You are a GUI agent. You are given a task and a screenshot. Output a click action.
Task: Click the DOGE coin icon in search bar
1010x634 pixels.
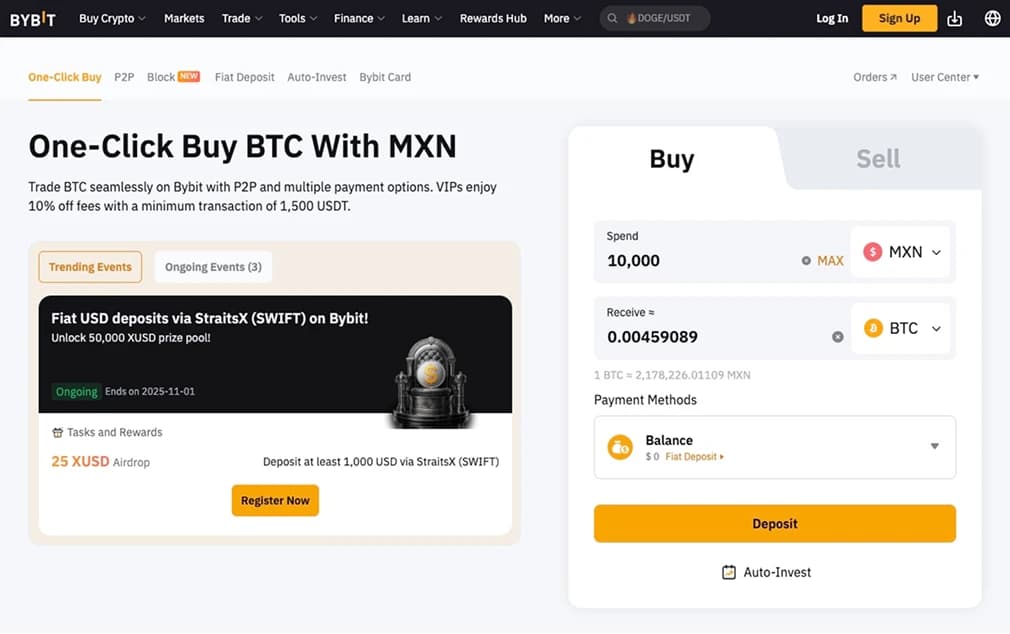630,17
